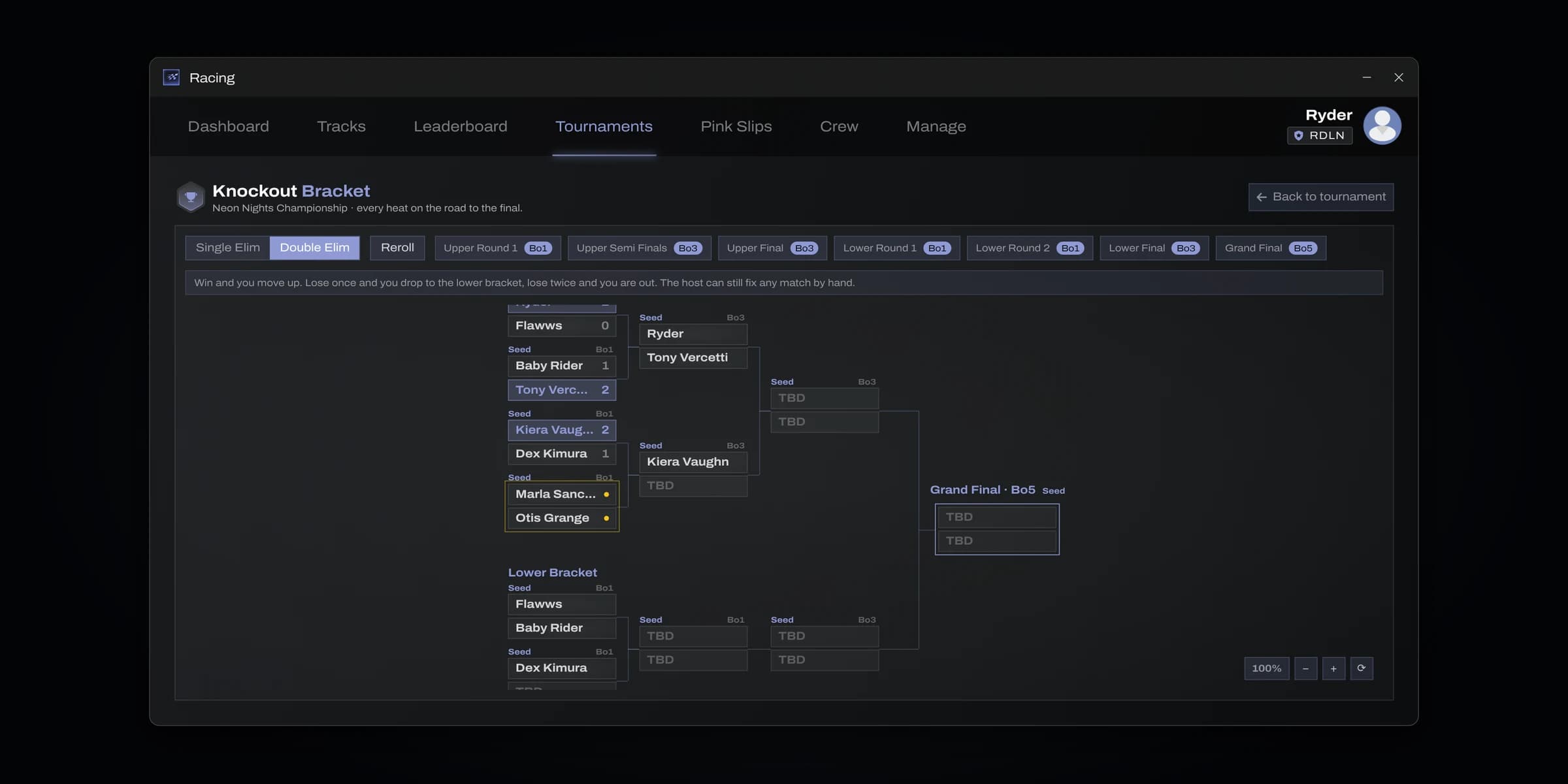Click the 100% zoom level indicator
This screenshot has width=1568, height=784.
coord(1266,668)
